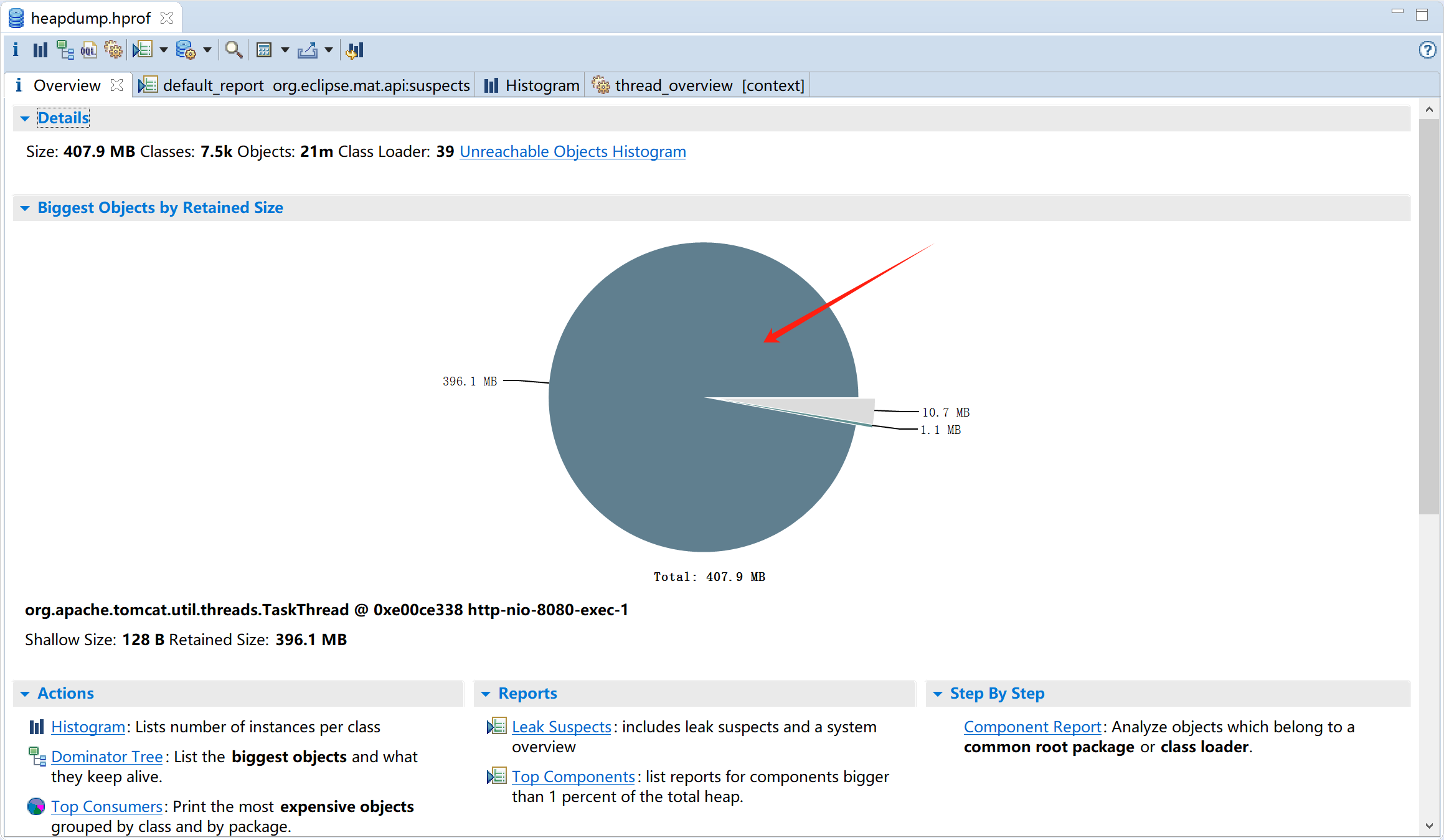
Task: Click the Total: 407.9 MB text
Action: [x=709, y=577]
